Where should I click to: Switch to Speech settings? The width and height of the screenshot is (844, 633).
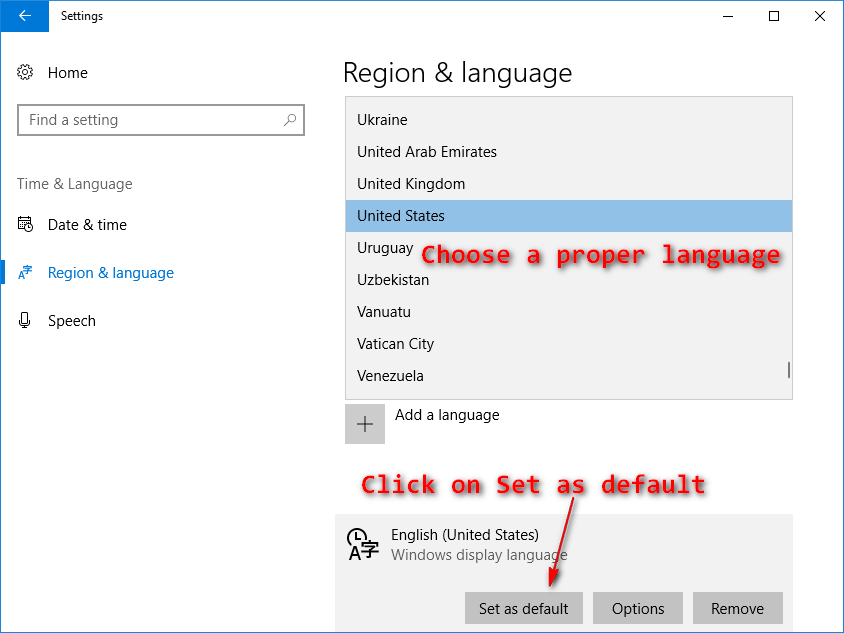pos(72,320)
